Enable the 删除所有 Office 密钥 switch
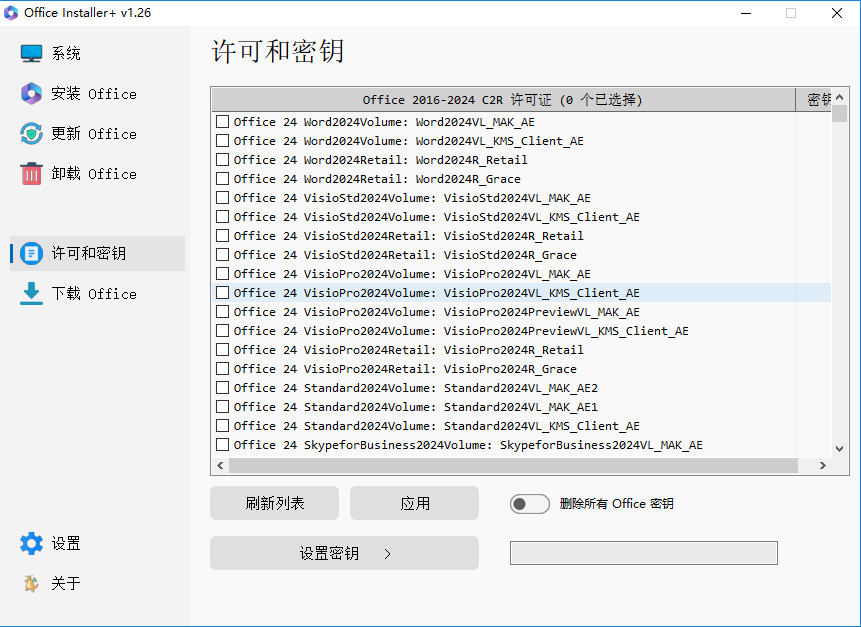 [529, 504]
